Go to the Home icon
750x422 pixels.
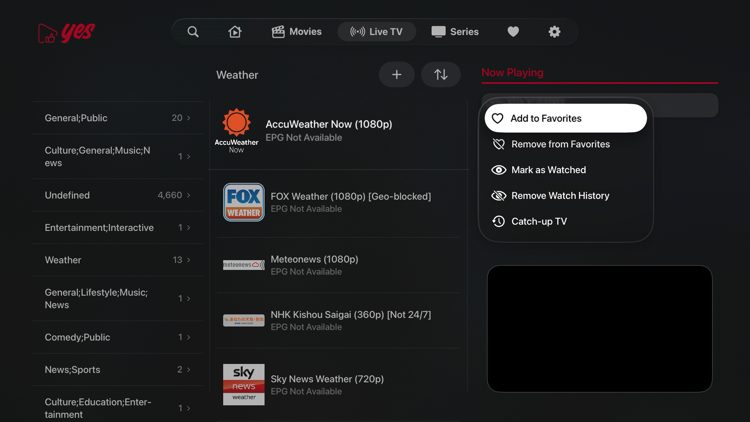pos(235,32)
